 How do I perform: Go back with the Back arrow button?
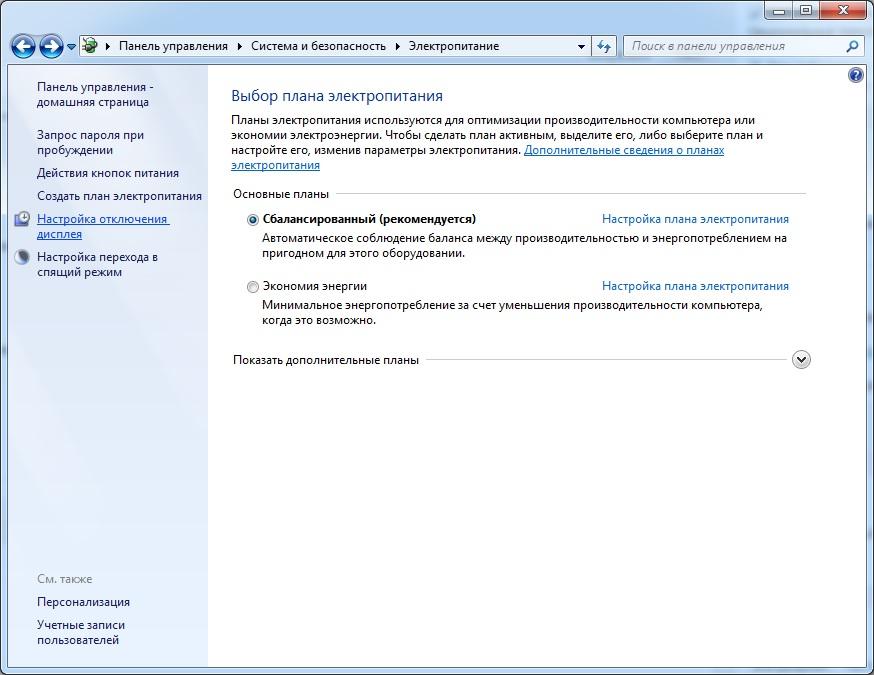click(x=23, y=46)
